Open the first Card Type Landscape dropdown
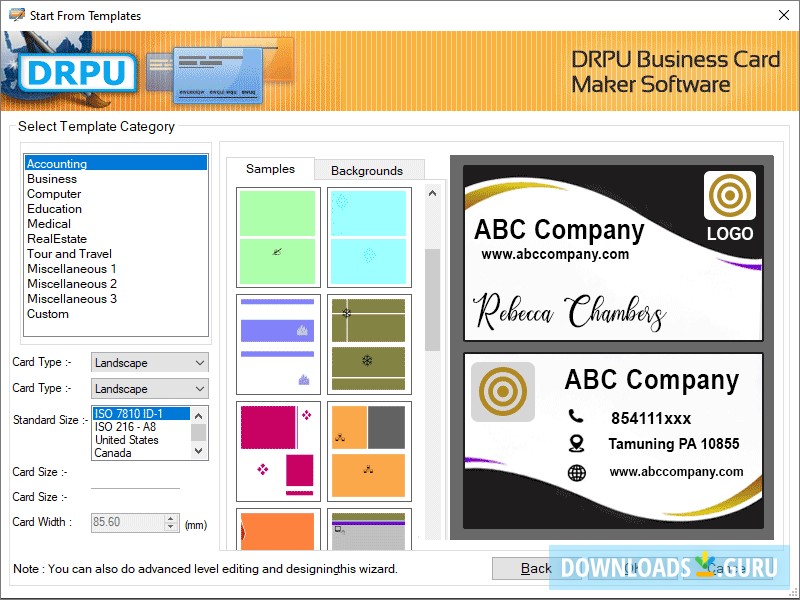The image size is (800, 600). [x=149, y=363]
